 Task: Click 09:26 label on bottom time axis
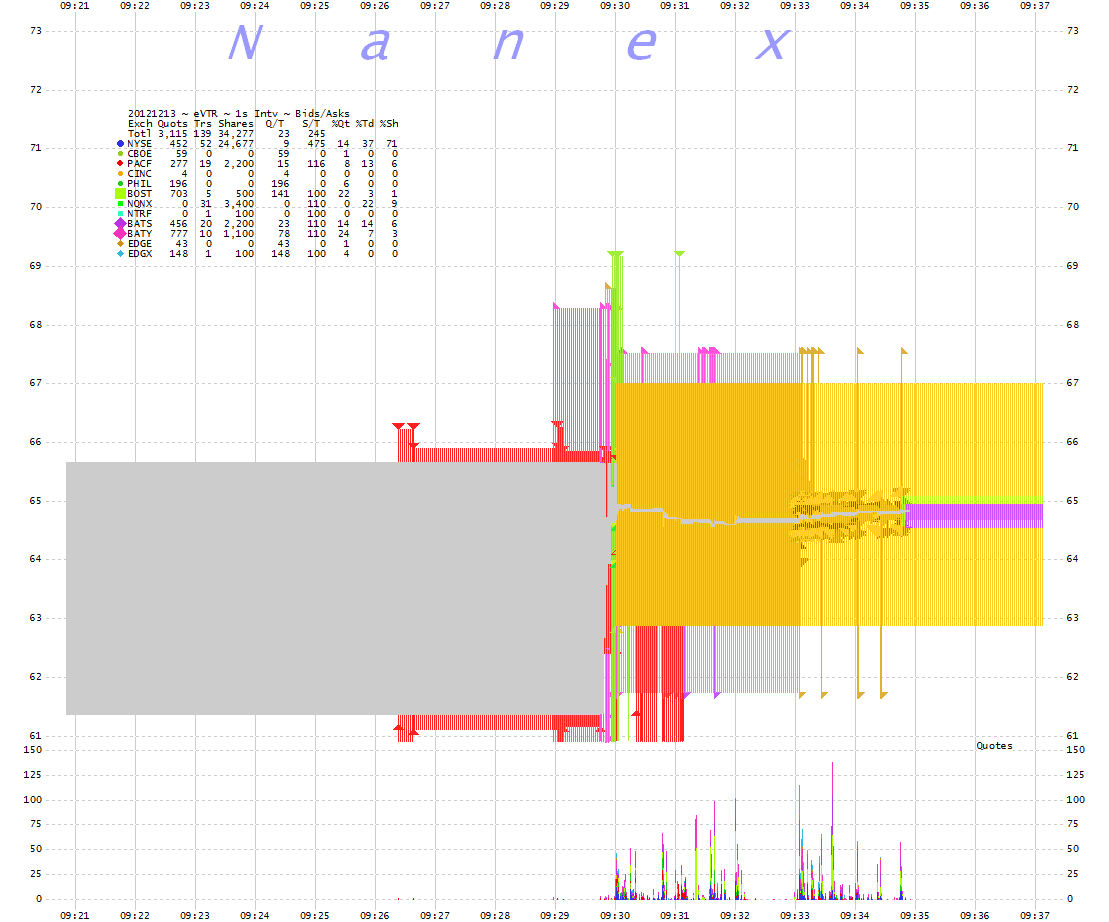pos(375,915)
